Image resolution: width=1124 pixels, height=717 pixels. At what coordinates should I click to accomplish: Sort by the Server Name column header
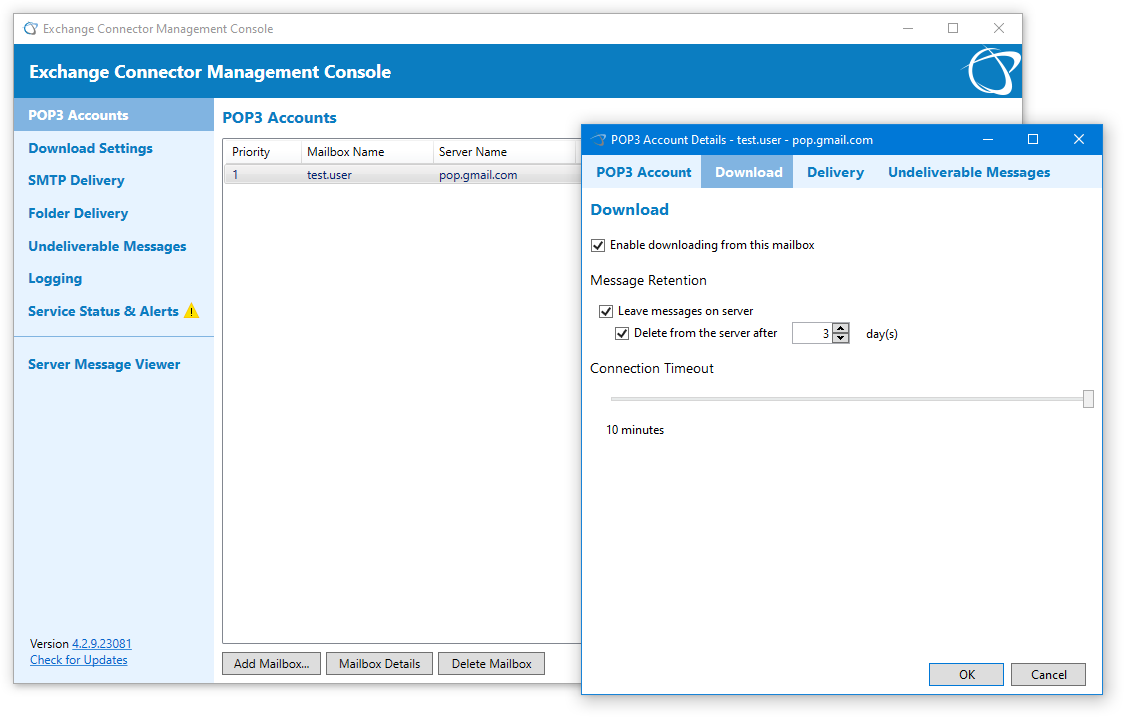coord(505,152)
